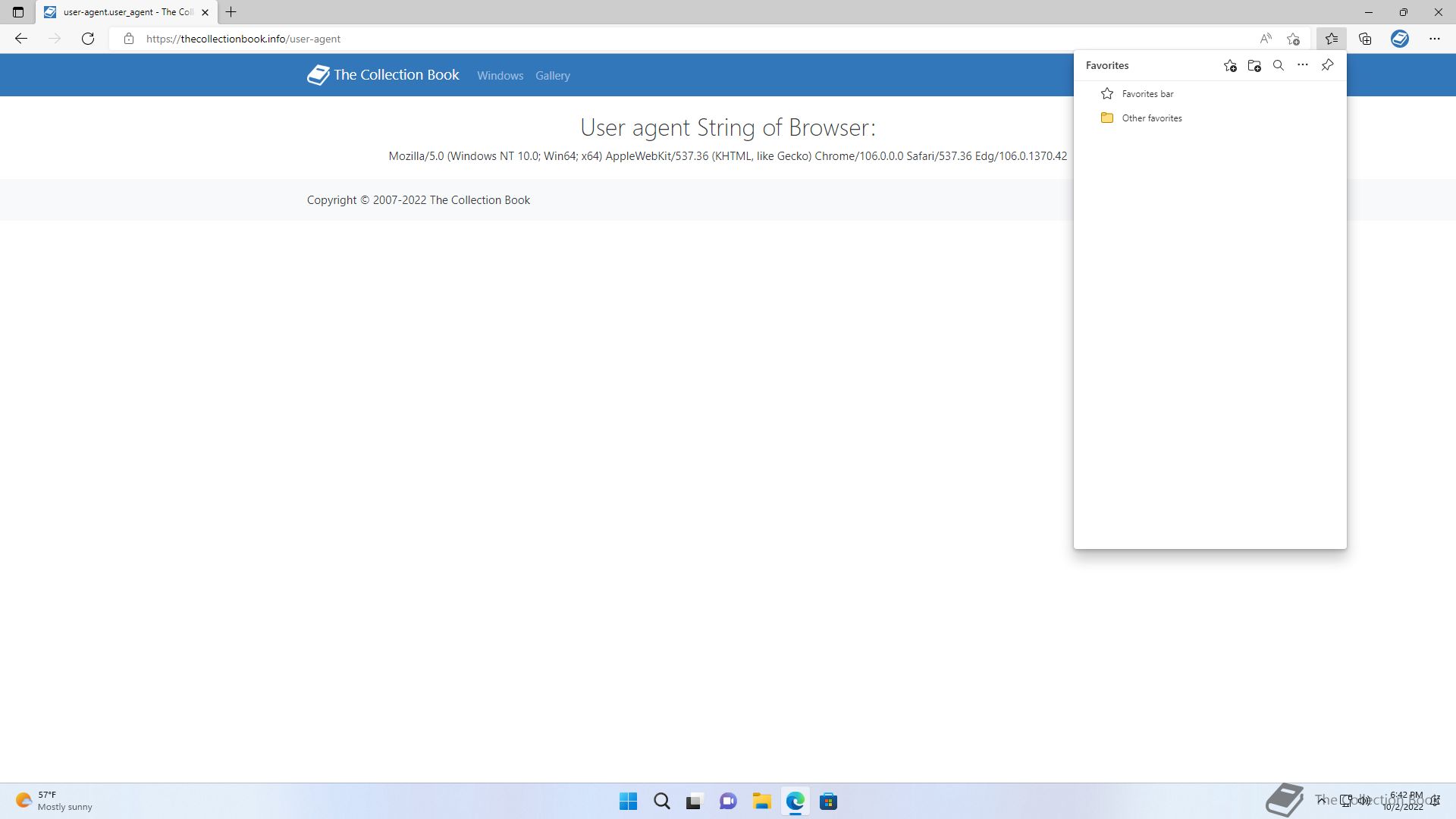Refresh the current page

tap(88, 39)
